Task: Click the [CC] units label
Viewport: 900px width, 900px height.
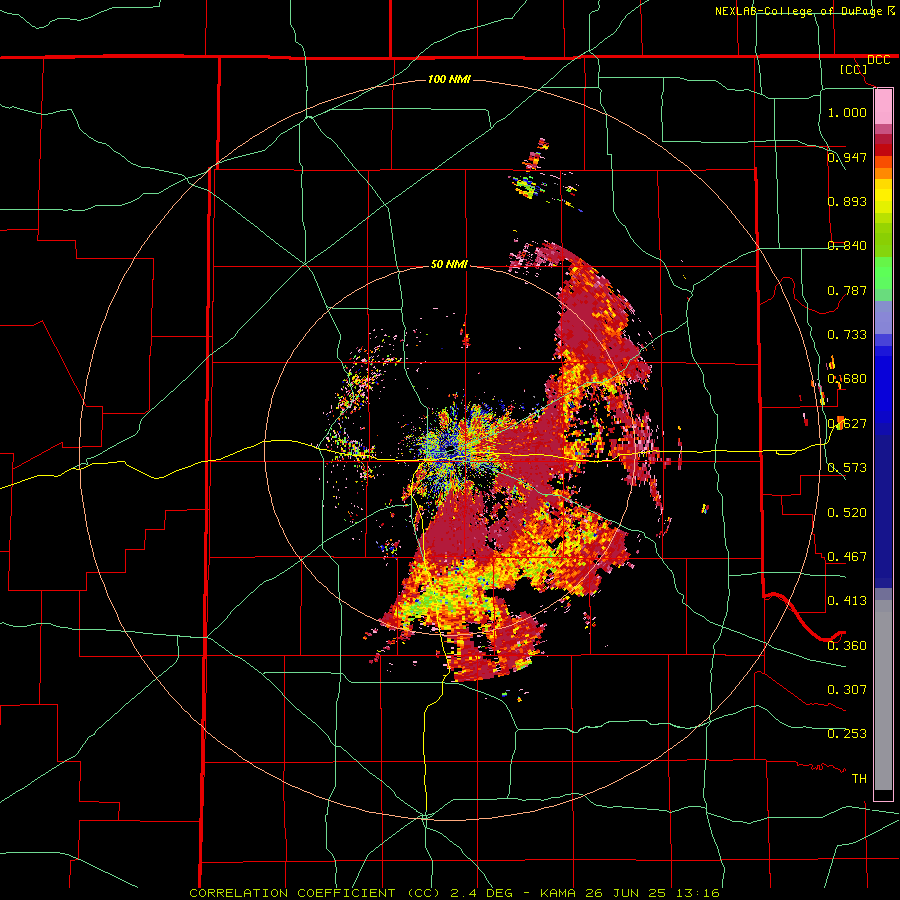Action: [x=853, y=69]
